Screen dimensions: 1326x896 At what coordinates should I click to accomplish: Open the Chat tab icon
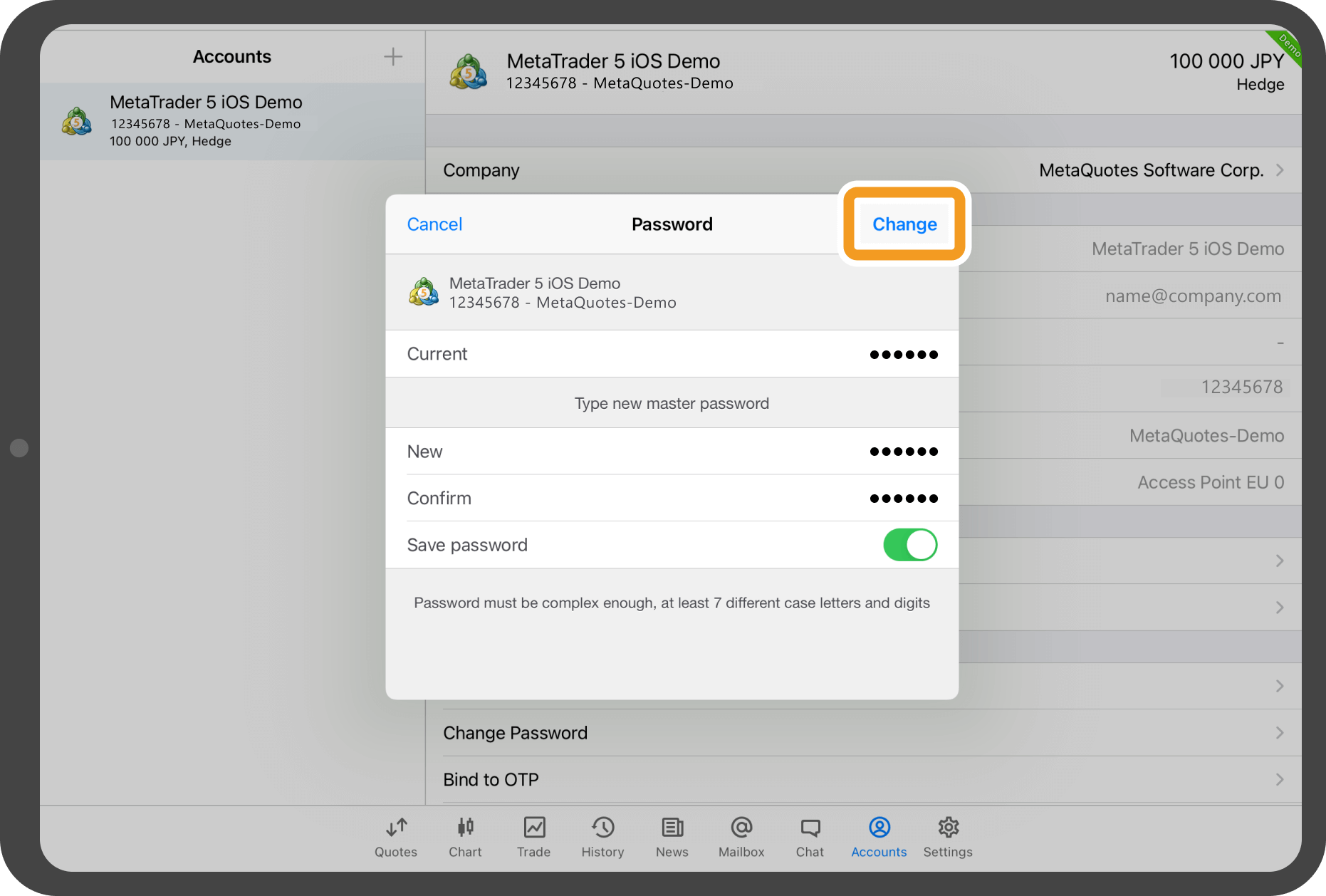810,828
